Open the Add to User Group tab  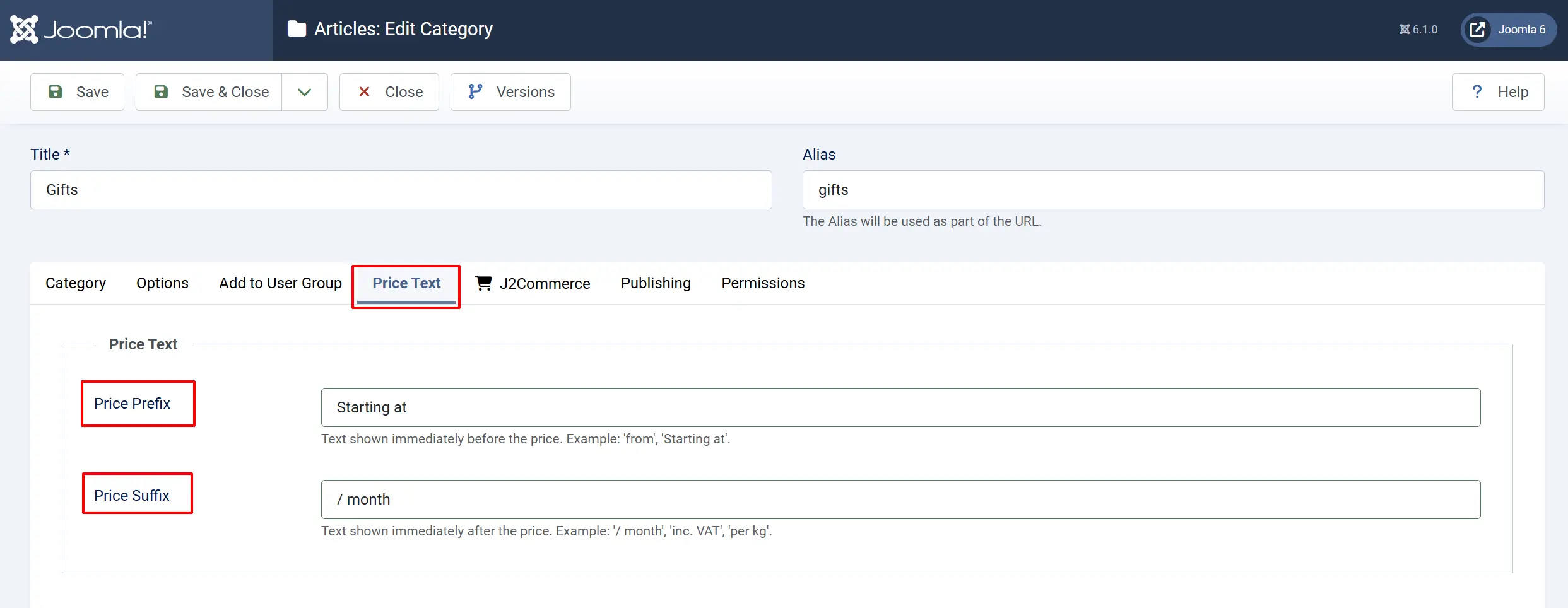[280, 283]
